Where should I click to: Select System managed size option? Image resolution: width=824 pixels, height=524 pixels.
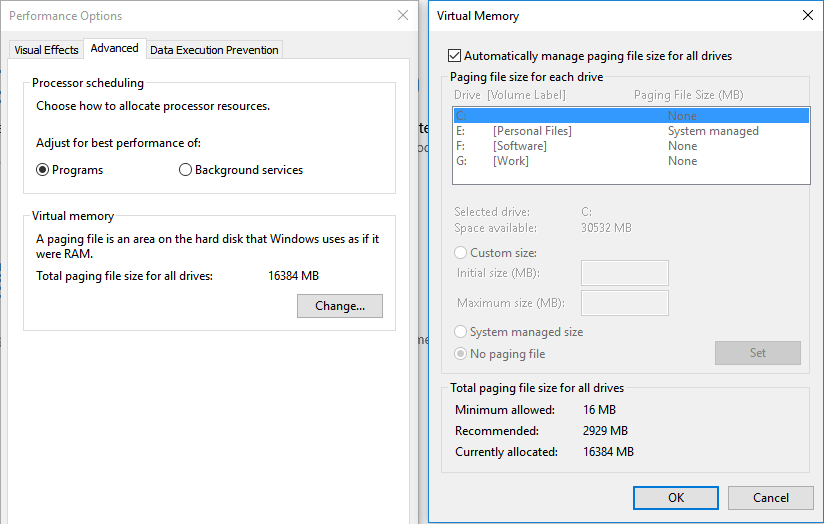461,332
